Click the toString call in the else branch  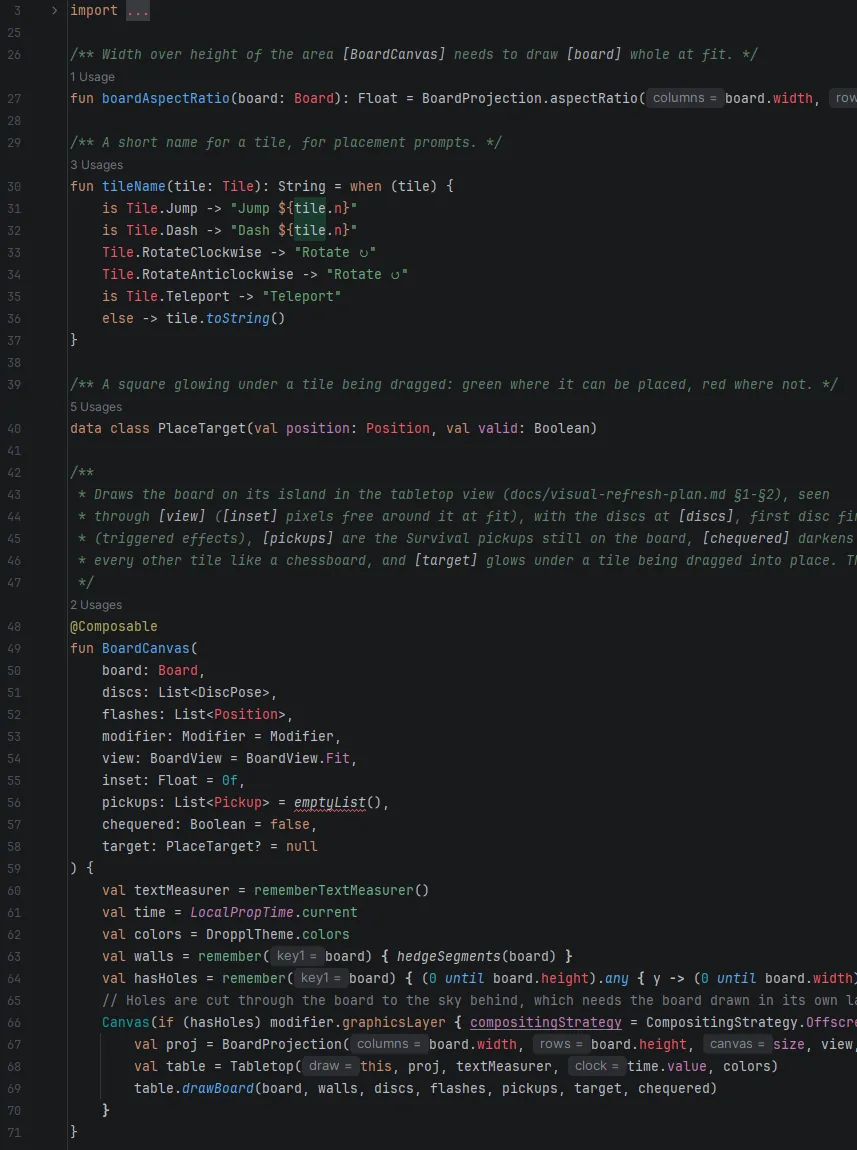(x=238, y=318)
